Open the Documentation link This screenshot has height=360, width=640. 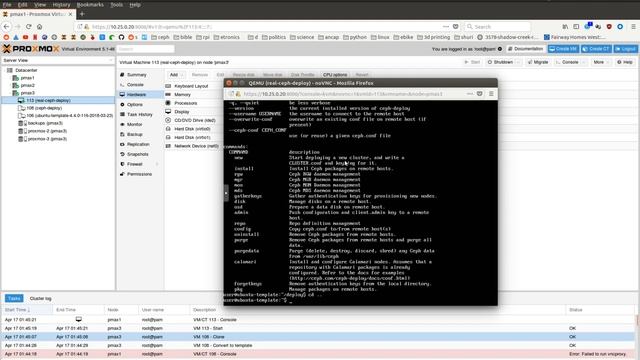(526, 49)
